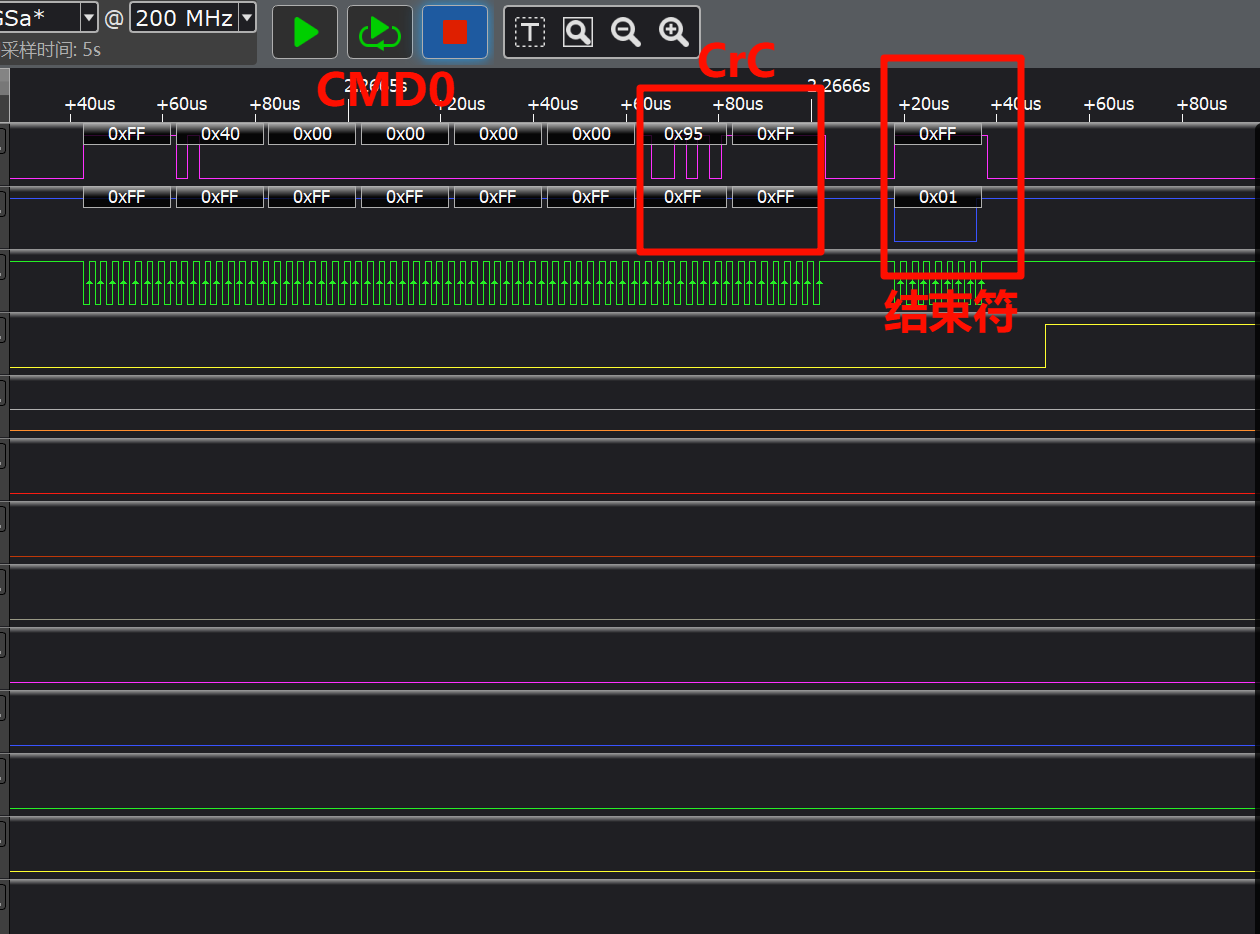Start repeated loop capture

tap(379, 32)
